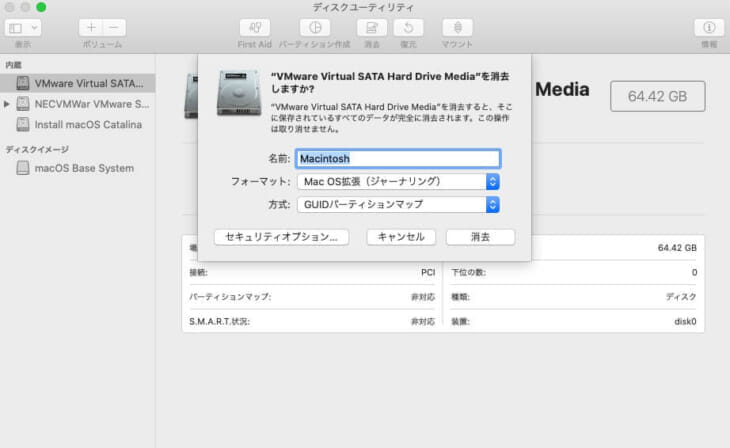The height and width of the screenshot is (448, 730).
Task: Click the マウント mount toolbar icon
Action: (458, 28)
